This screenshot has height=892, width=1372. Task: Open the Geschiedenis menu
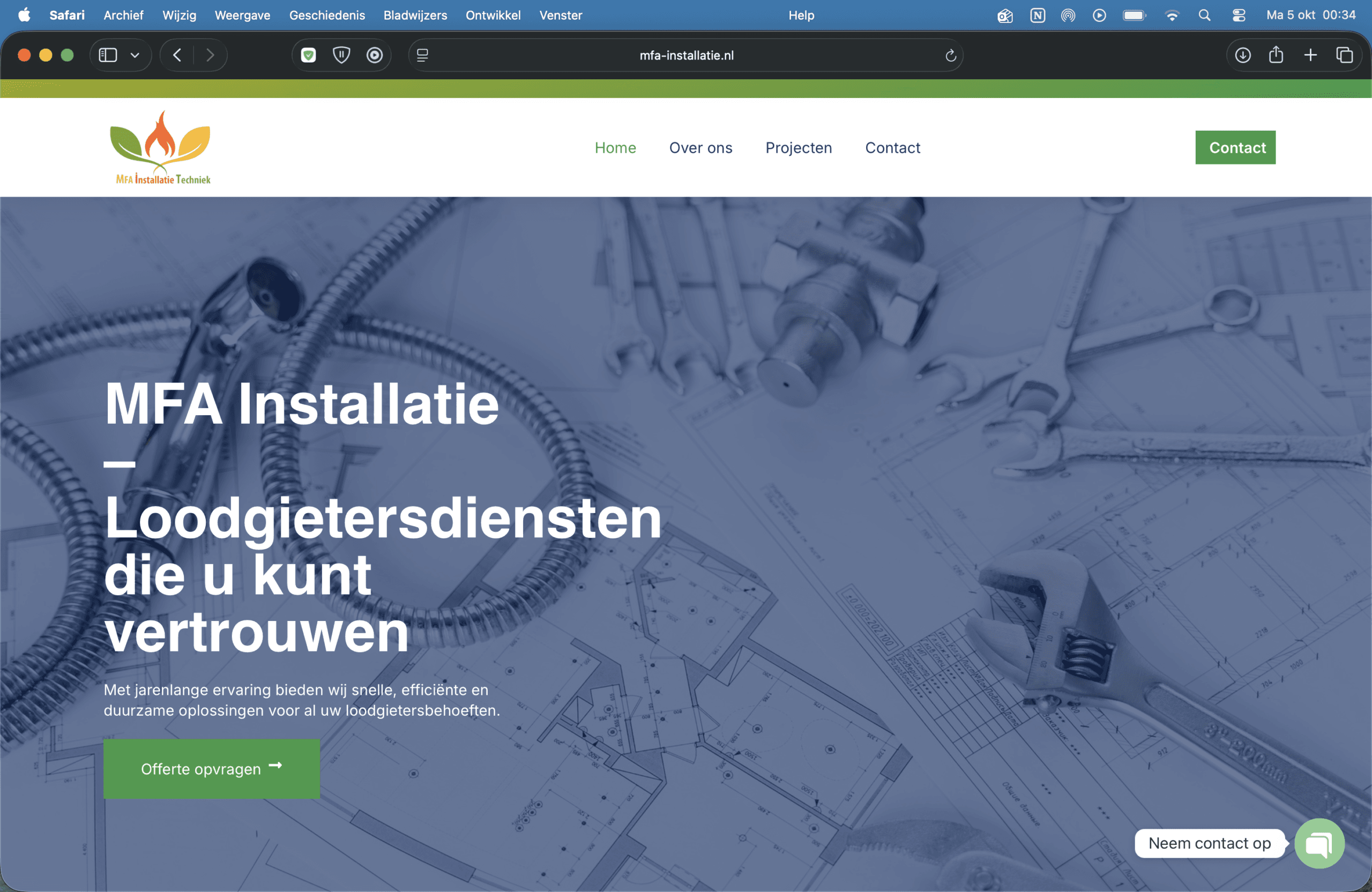(x=327, y=15)
